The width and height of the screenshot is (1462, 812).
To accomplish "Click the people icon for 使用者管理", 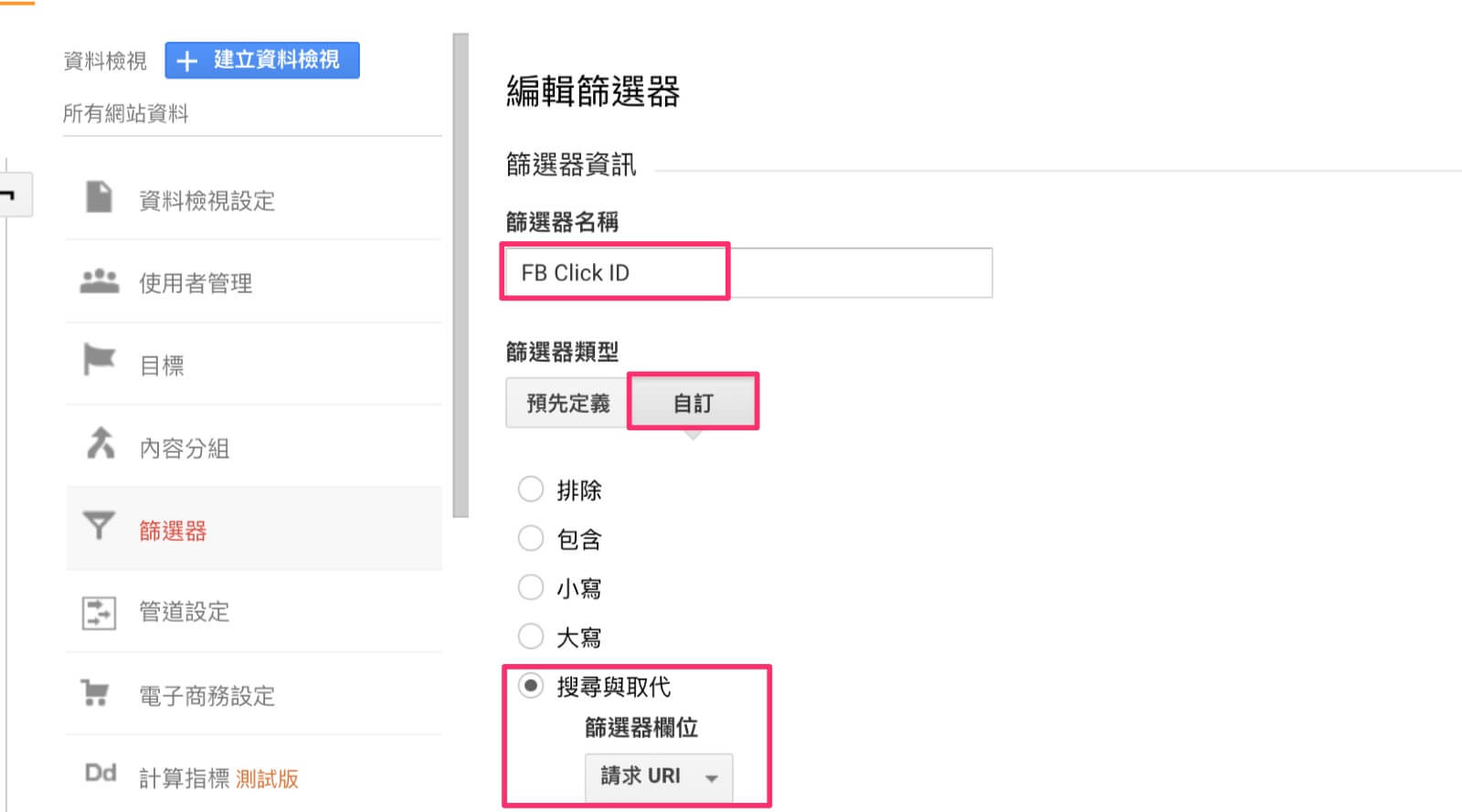I will click(x=99, y=281).
